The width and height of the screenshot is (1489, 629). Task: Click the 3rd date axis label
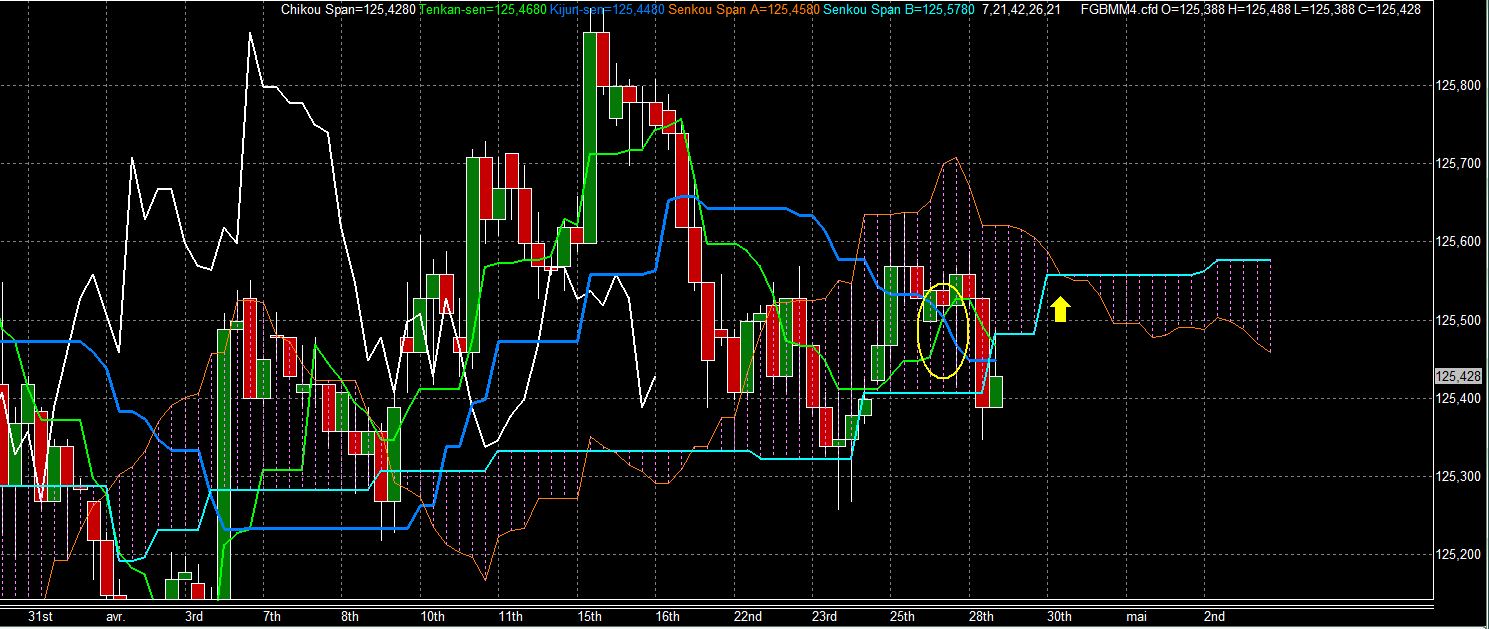tap(195, 616)
